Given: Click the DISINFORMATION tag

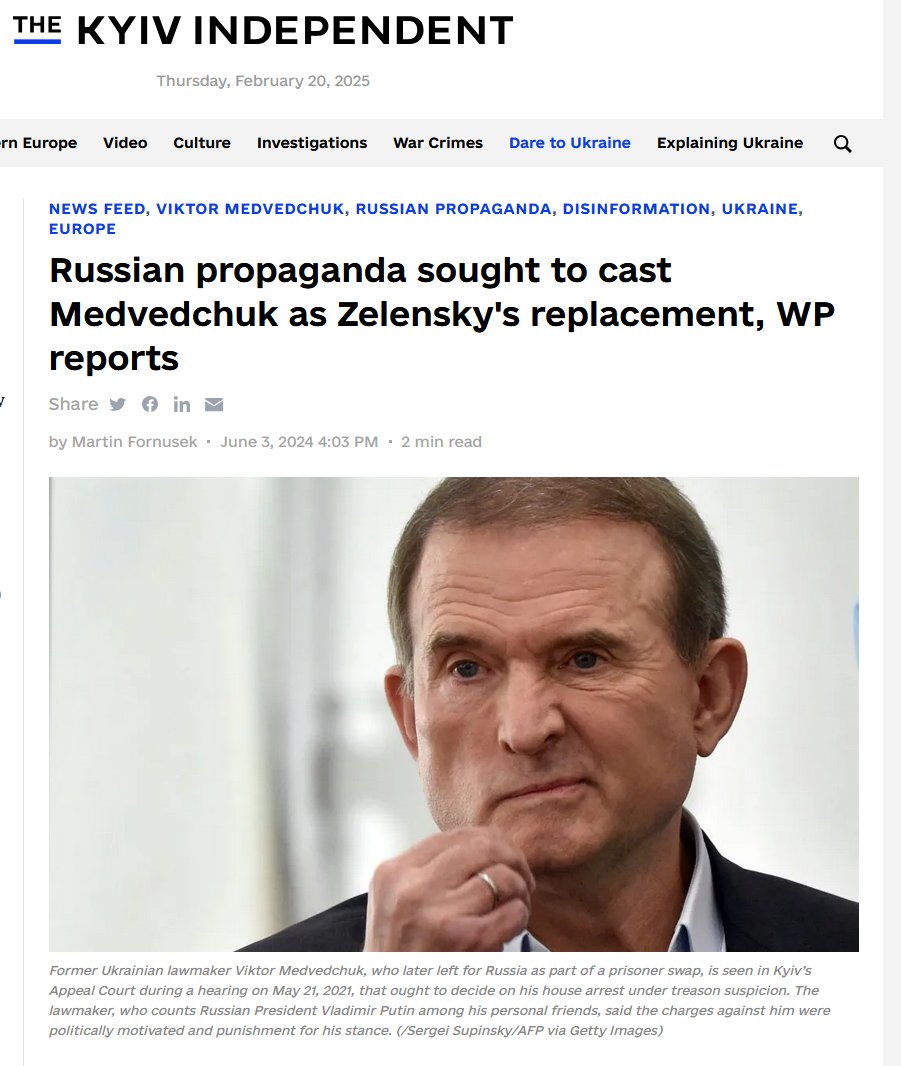Looking at the screenshot, I should coord(636,209).
